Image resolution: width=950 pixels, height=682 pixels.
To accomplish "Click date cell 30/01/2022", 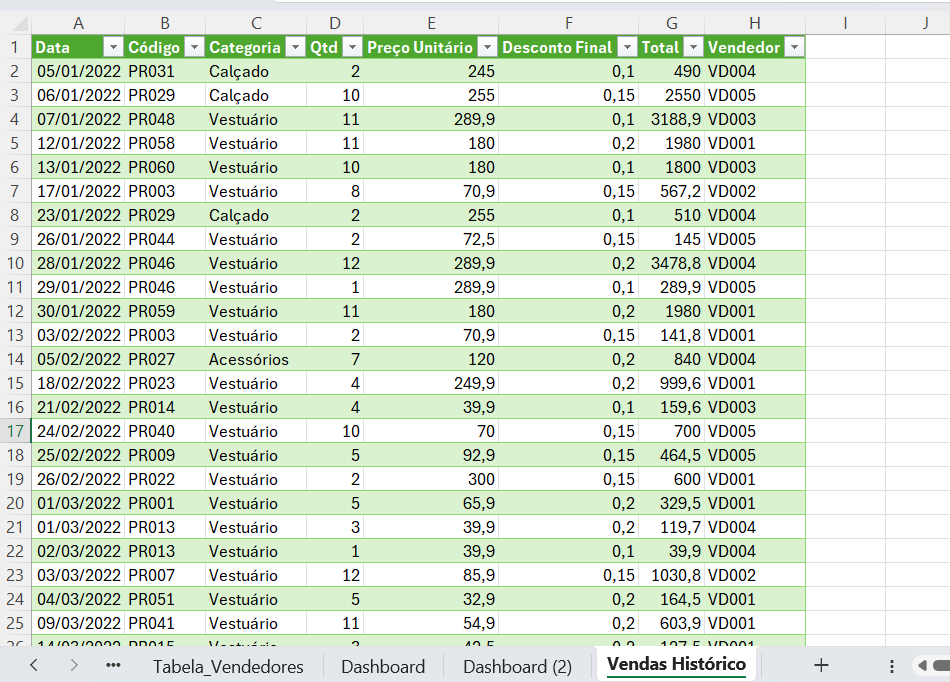I will (x=78, y=311).
